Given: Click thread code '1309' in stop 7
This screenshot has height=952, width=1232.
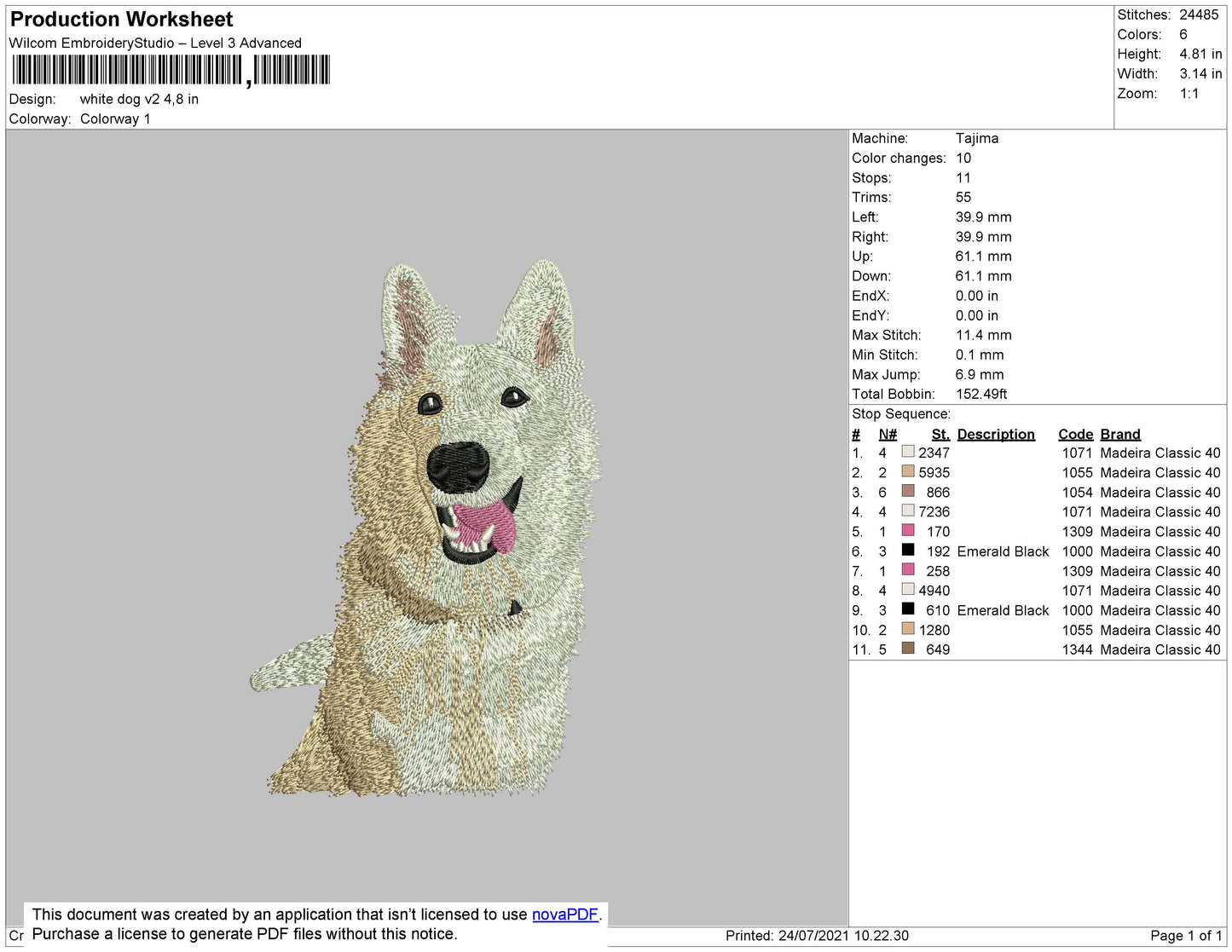Looking at the screenshot, I should (x=1077, y=571).
